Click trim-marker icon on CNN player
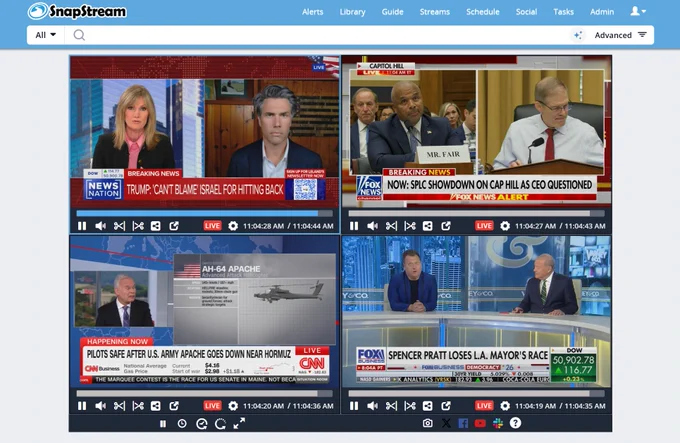 tap(138, 406)
